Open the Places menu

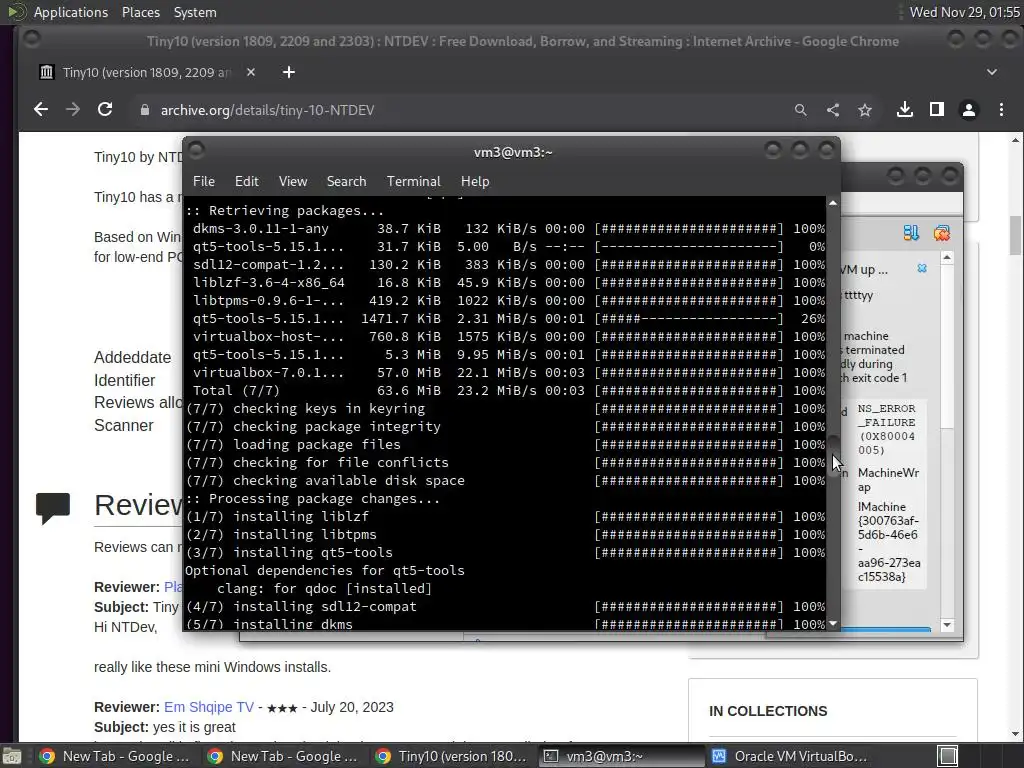click(140, 12)
